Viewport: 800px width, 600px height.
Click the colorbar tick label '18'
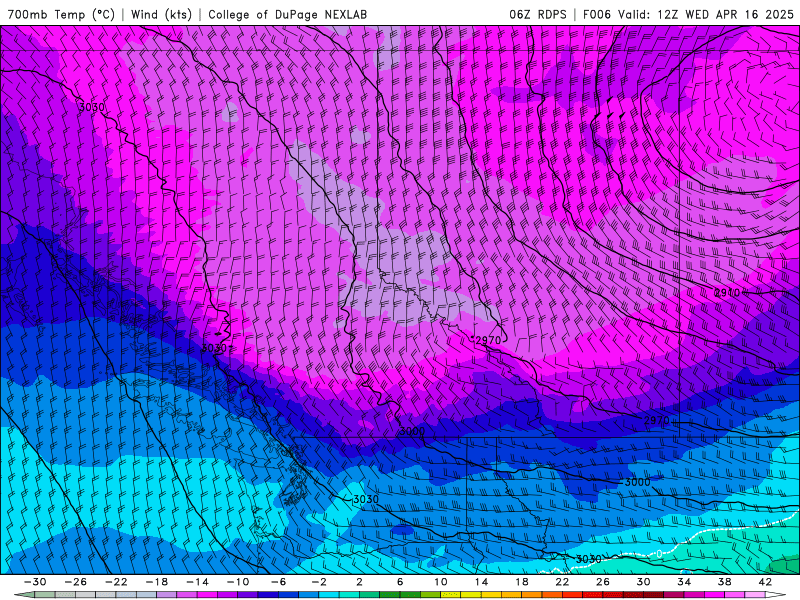tap(522, 582)
